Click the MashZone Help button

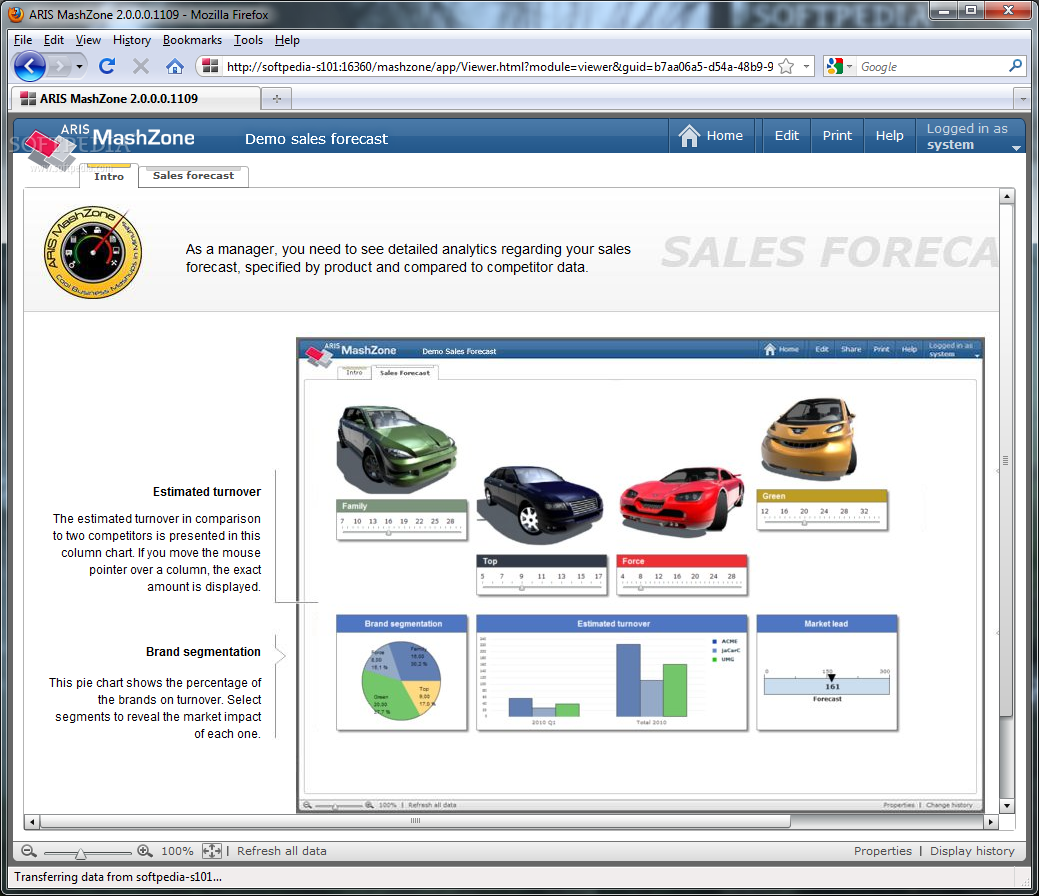[x=889, y=135]
